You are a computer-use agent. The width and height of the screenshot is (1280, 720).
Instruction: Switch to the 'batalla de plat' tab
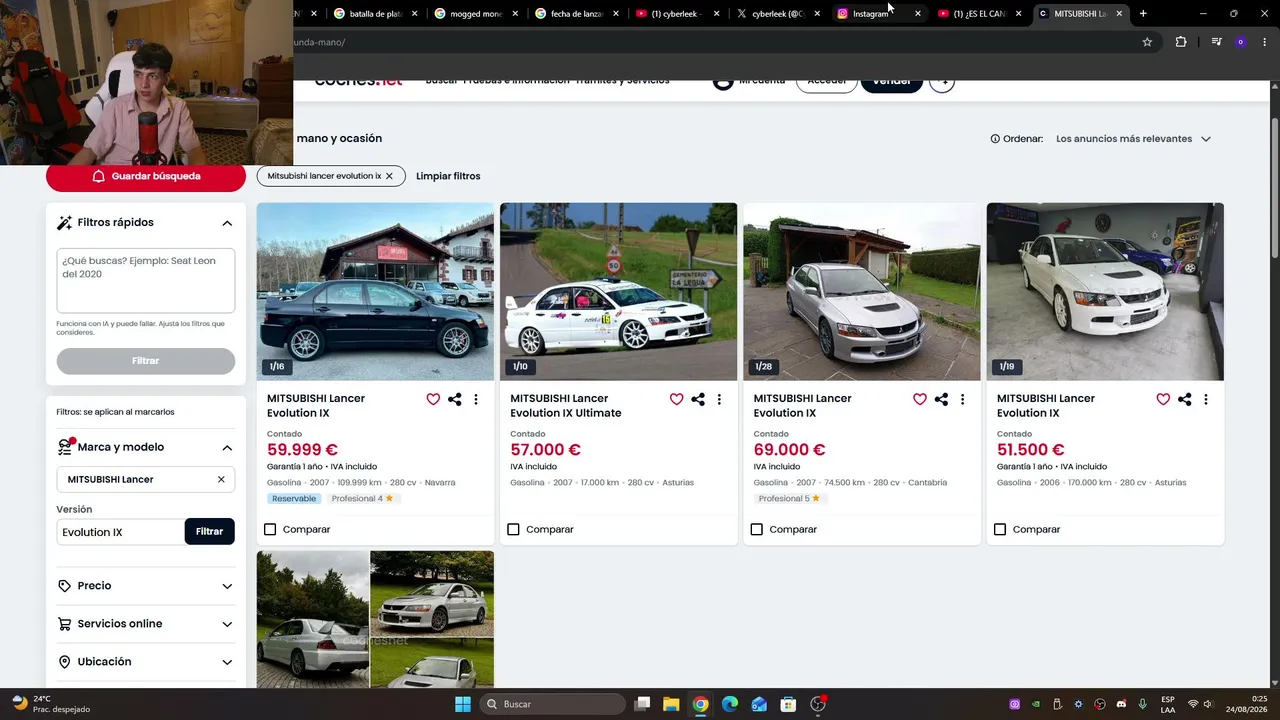click(x=373, y=14)
